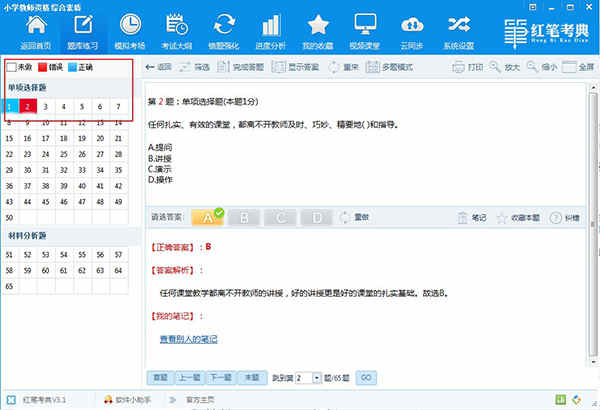Open 错题强化 refresh icon
Screen dimensions: 600x410
pyautogui.click(x=224, y=25)
